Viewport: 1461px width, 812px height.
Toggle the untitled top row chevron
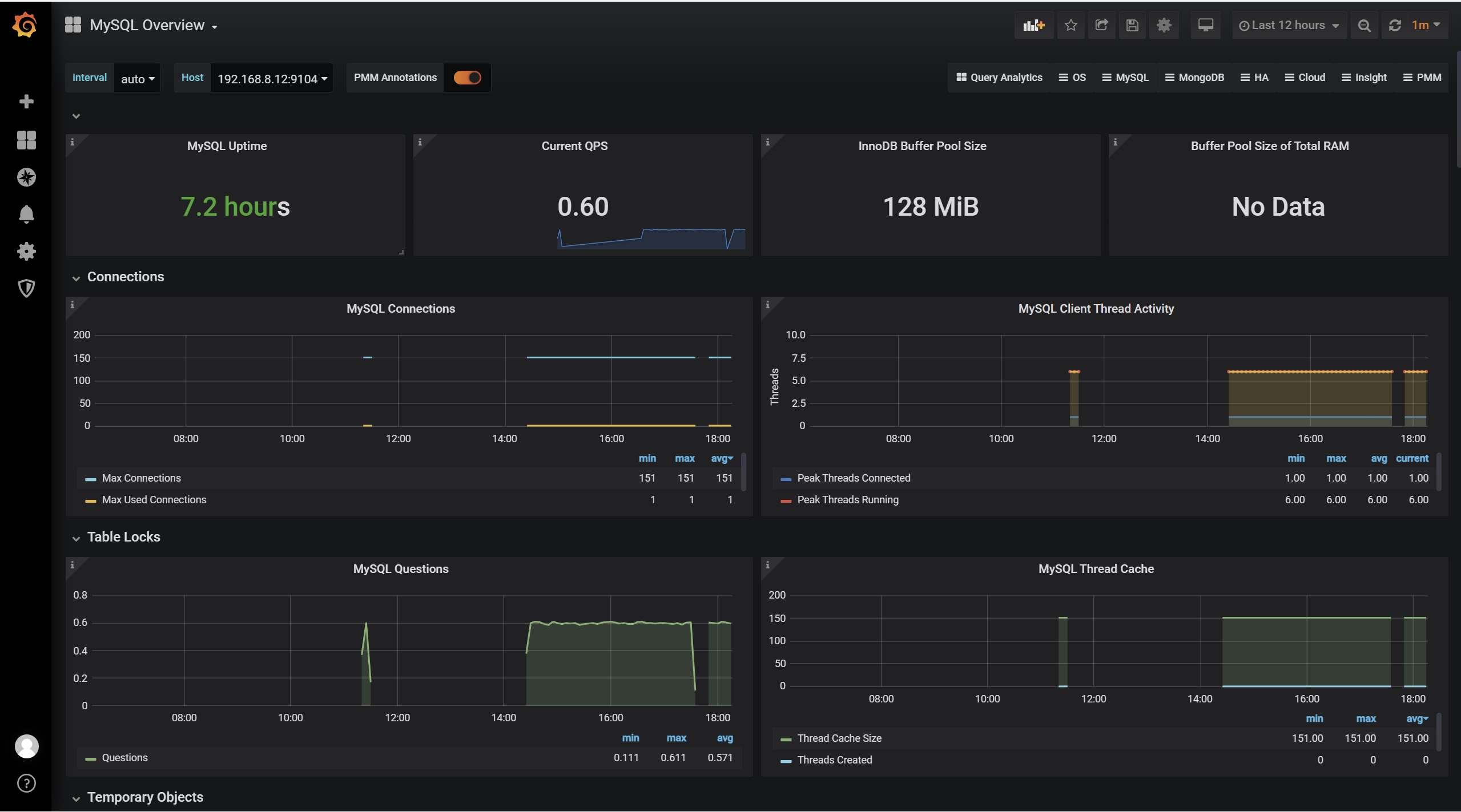(x=76, y=116)
